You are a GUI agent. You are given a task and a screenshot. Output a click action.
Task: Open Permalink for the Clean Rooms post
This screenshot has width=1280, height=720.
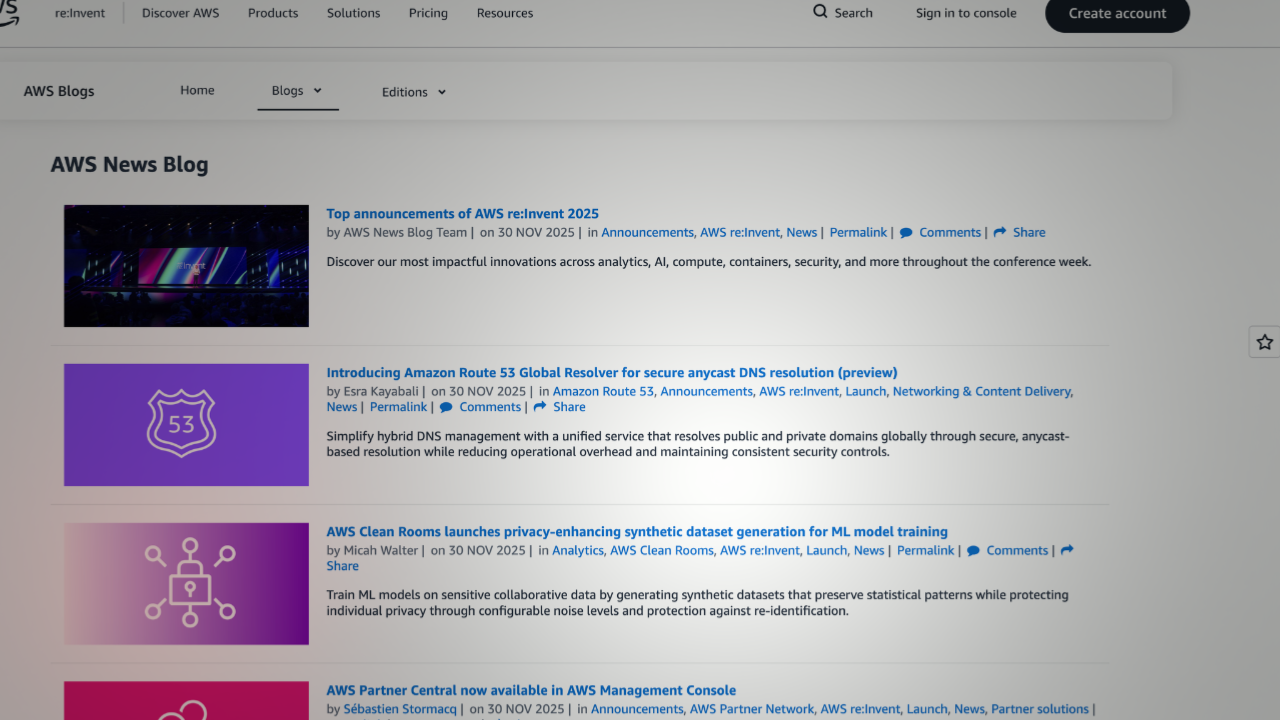point(925,551)
